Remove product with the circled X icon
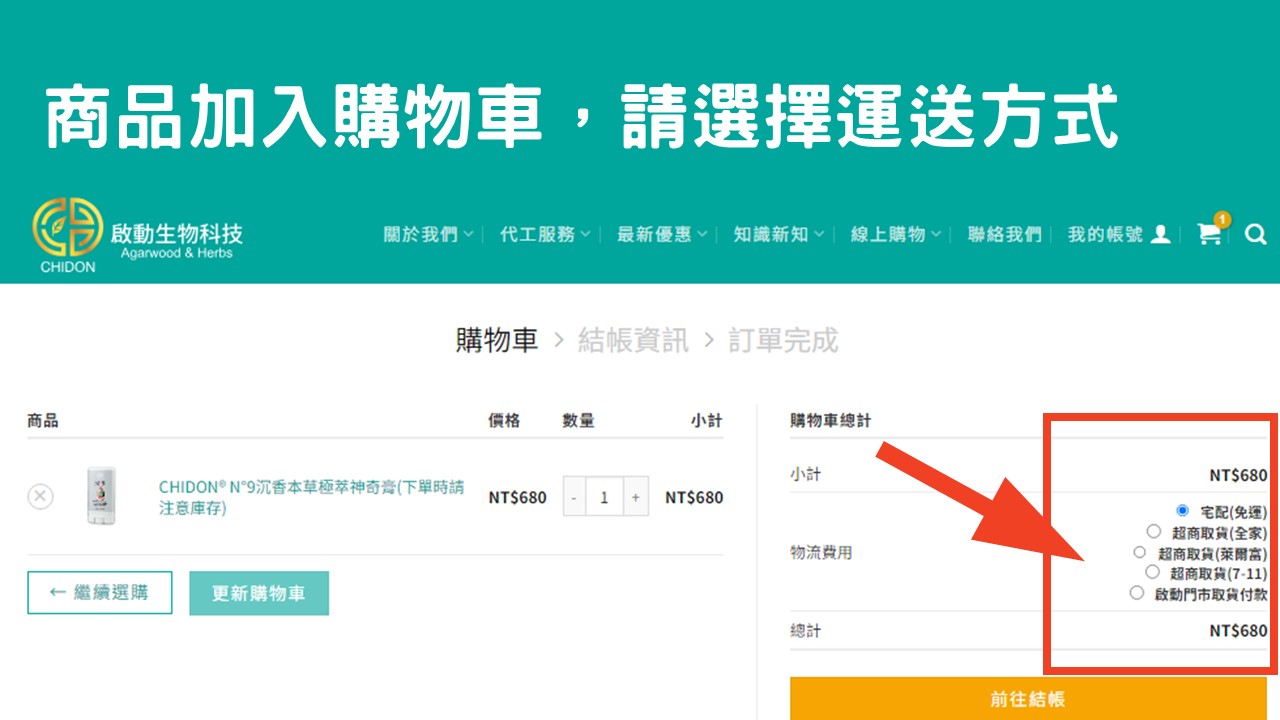Viewport: 1280px width, 720px height. [40, 496]
